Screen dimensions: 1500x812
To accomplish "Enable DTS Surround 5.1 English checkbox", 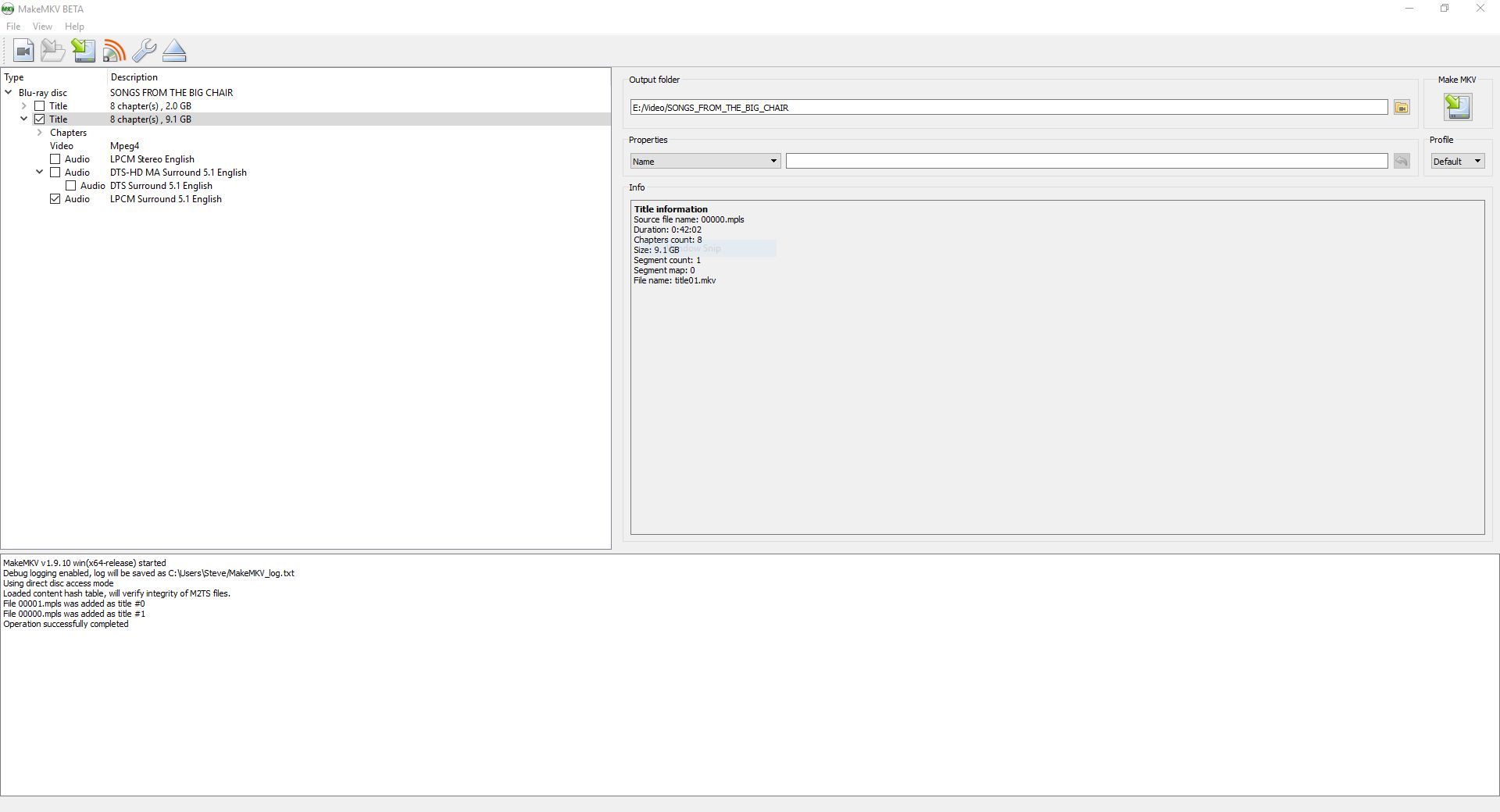I will coord(70,186).
